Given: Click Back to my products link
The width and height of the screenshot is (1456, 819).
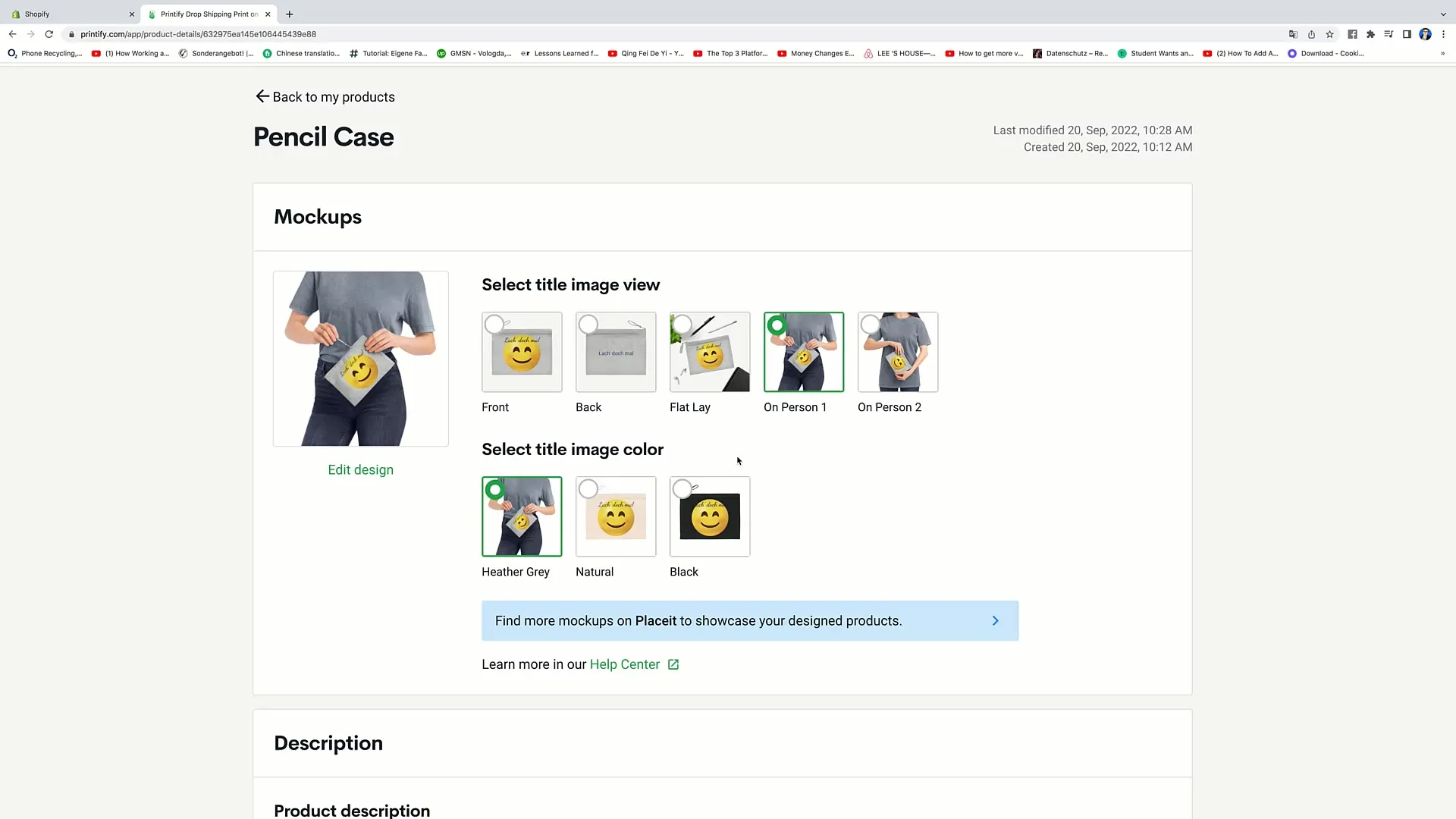Looking at the screenshot, I should click(x=326, y=97).
